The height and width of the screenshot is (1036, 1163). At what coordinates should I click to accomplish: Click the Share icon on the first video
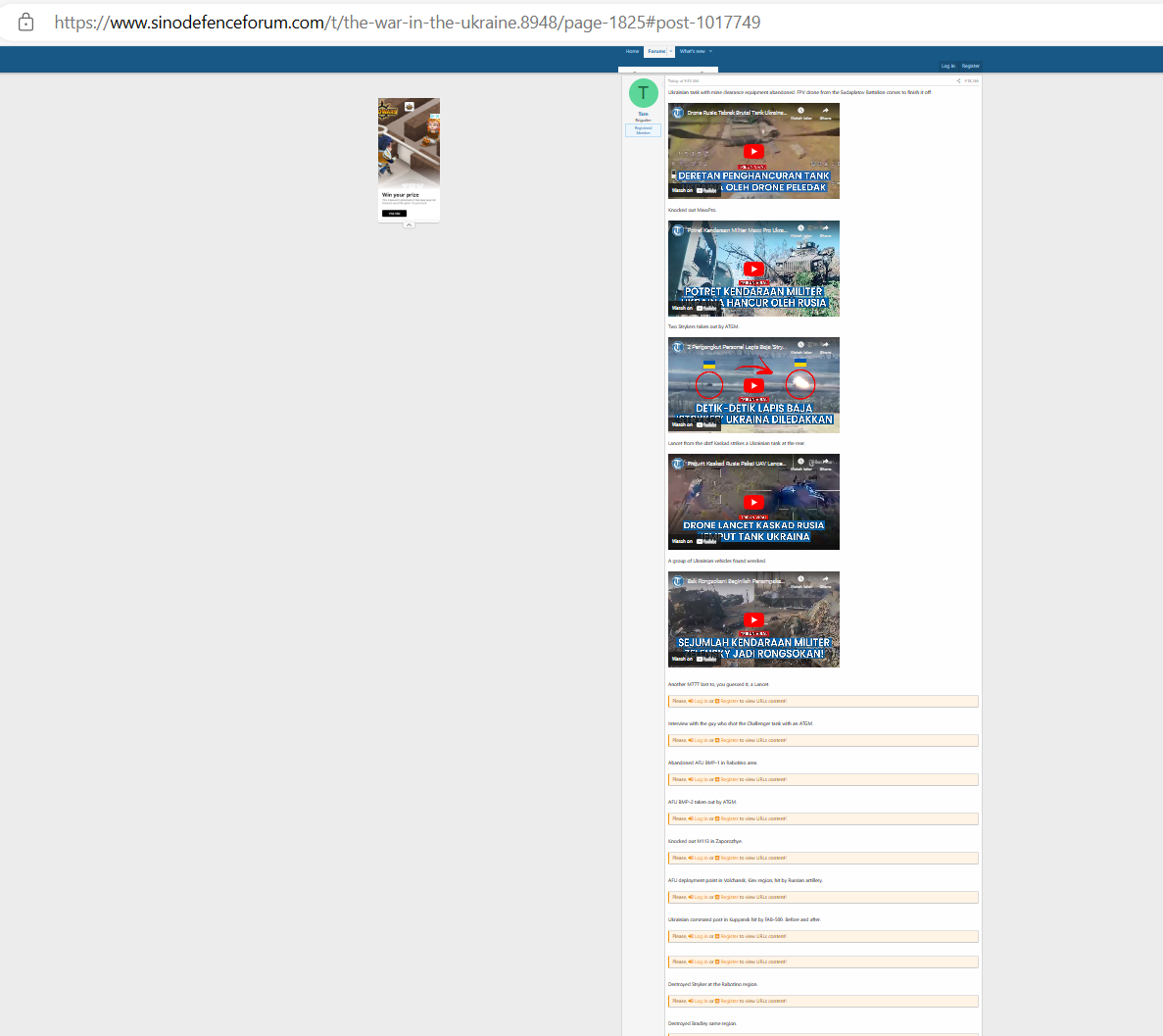pos(826,111)
